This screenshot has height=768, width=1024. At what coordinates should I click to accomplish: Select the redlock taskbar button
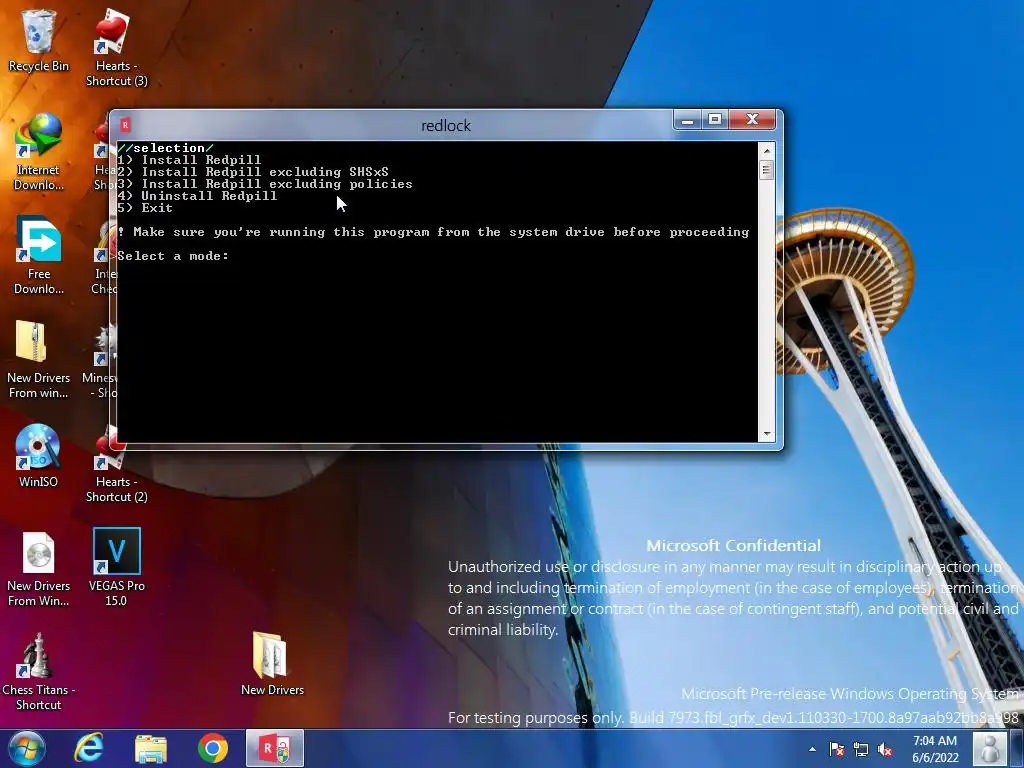275,748
